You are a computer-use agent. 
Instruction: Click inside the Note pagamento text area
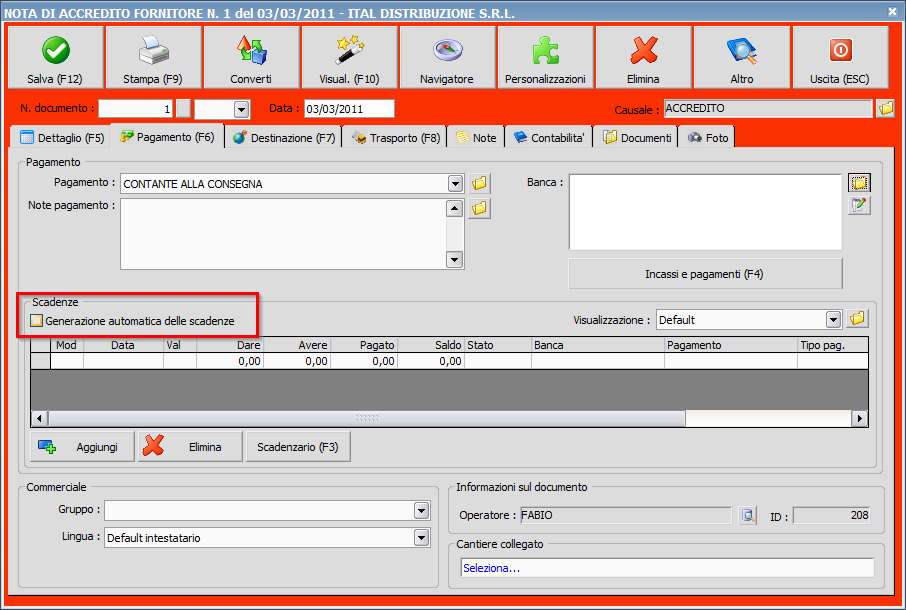[283, 234]
